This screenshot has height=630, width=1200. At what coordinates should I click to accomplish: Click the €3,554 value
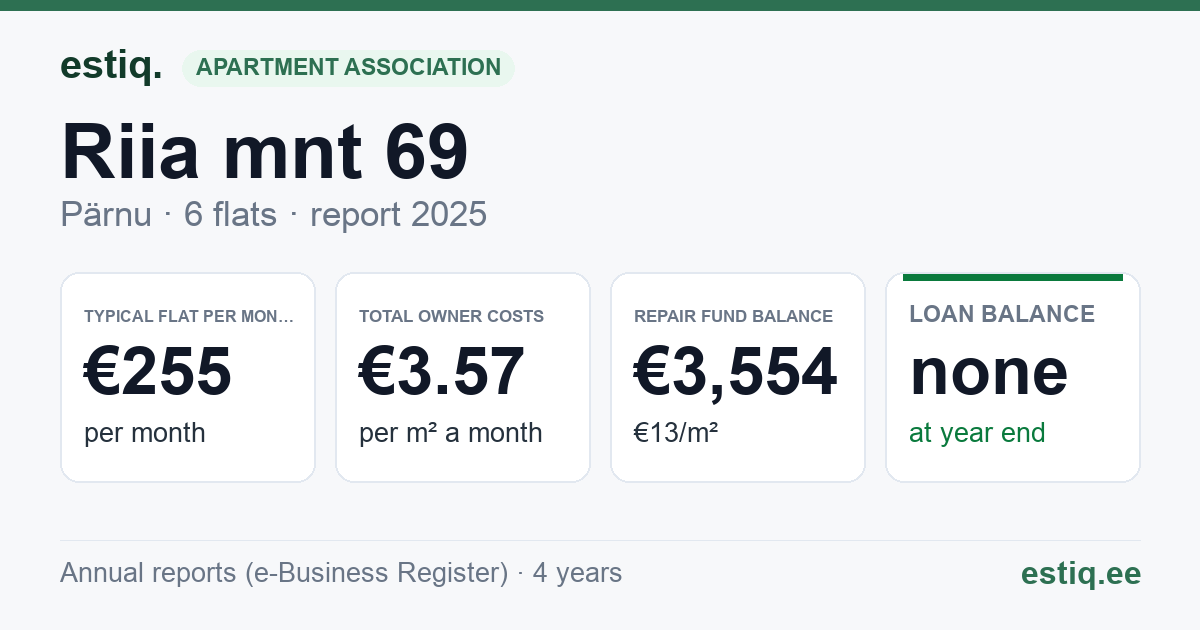(x=736, y=372)
